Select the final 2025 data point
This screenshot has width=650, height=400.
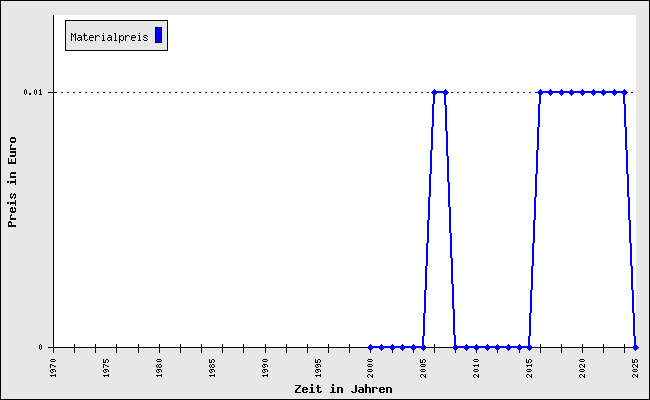635,347
